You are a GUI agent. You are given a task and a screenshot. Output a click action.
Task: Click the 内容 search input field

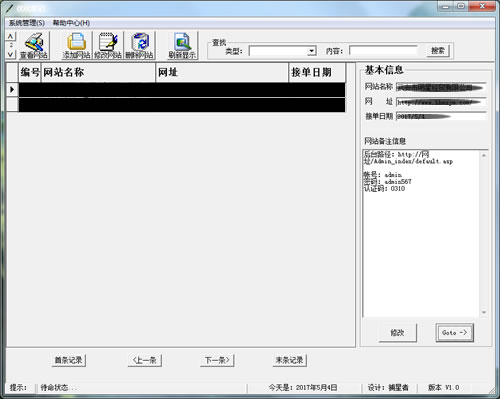click(383, 51)
